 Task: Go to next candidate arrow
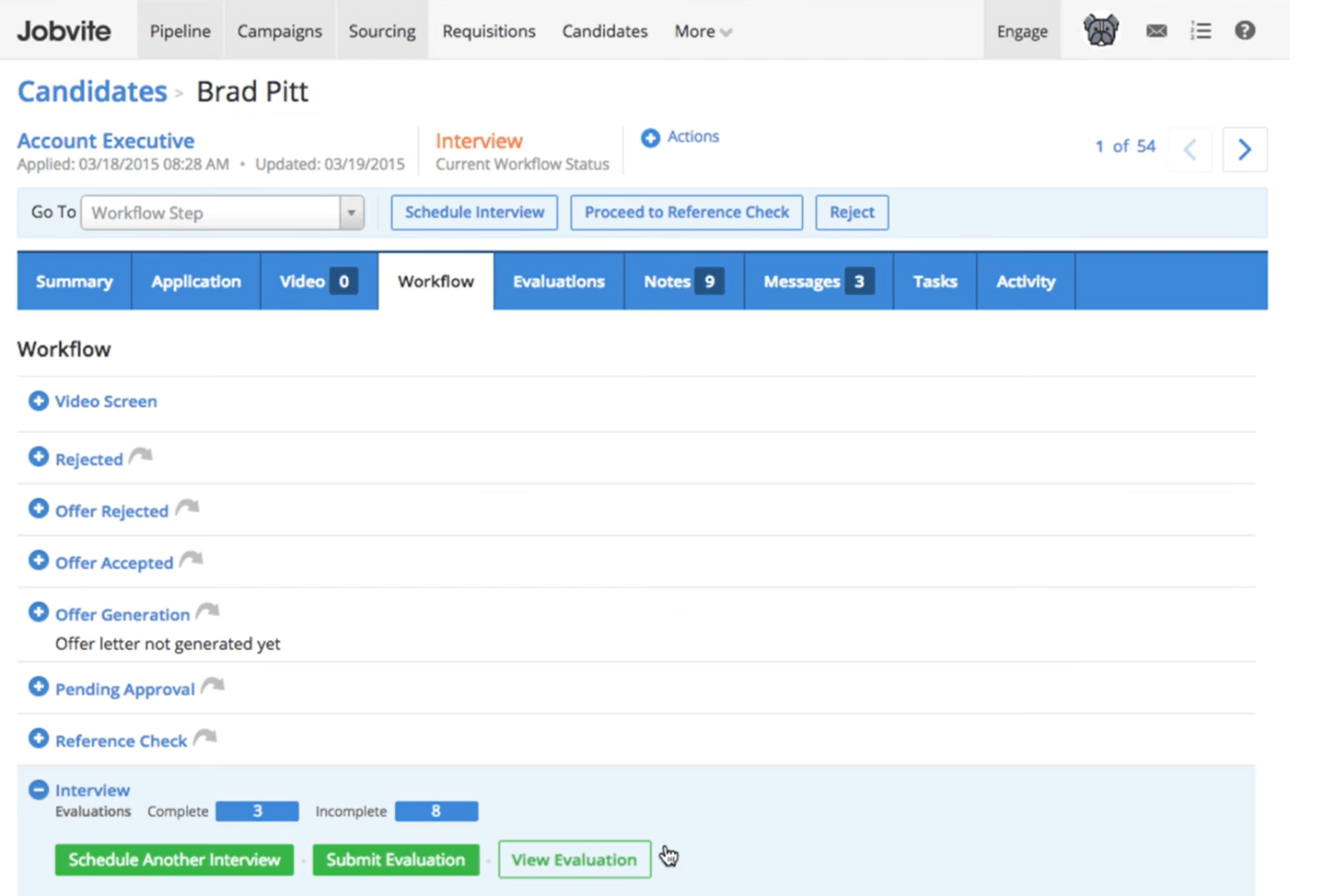1244,149
